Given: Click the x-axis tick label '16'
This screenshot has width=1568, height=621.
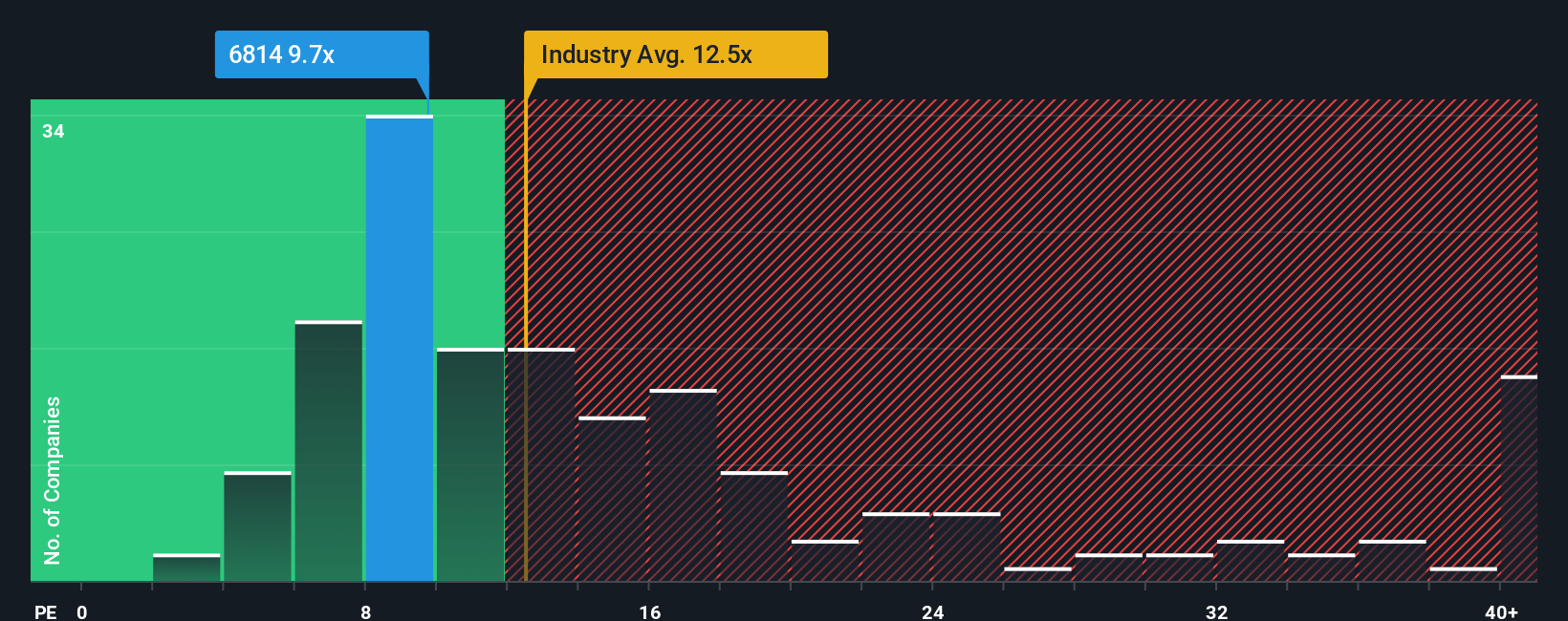Looking at the screenshot, I should pyautogui.click(x=649, y=611).
